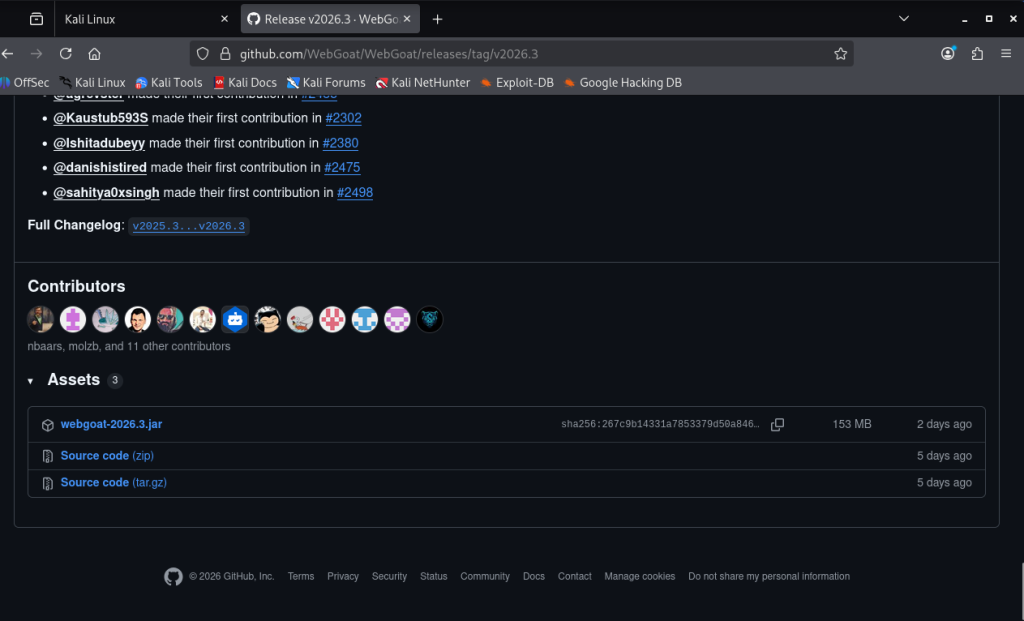Collapse the Assets section triangle
The image size is (1024, 621).
30,381
